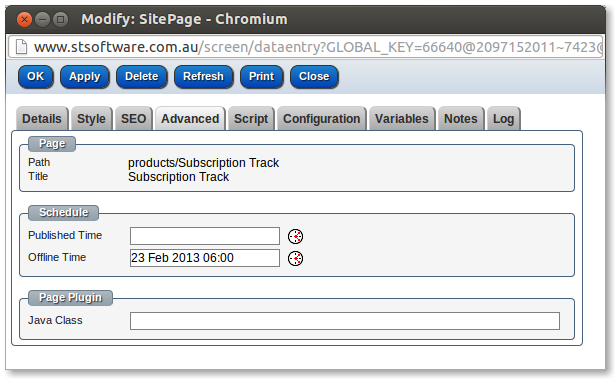Click the Delete button

tap(142, 77)
